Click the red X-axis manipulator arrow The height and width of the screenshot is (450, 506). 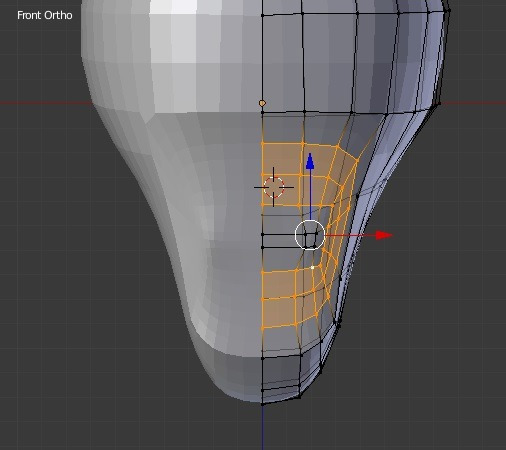[x=384, y=235]
